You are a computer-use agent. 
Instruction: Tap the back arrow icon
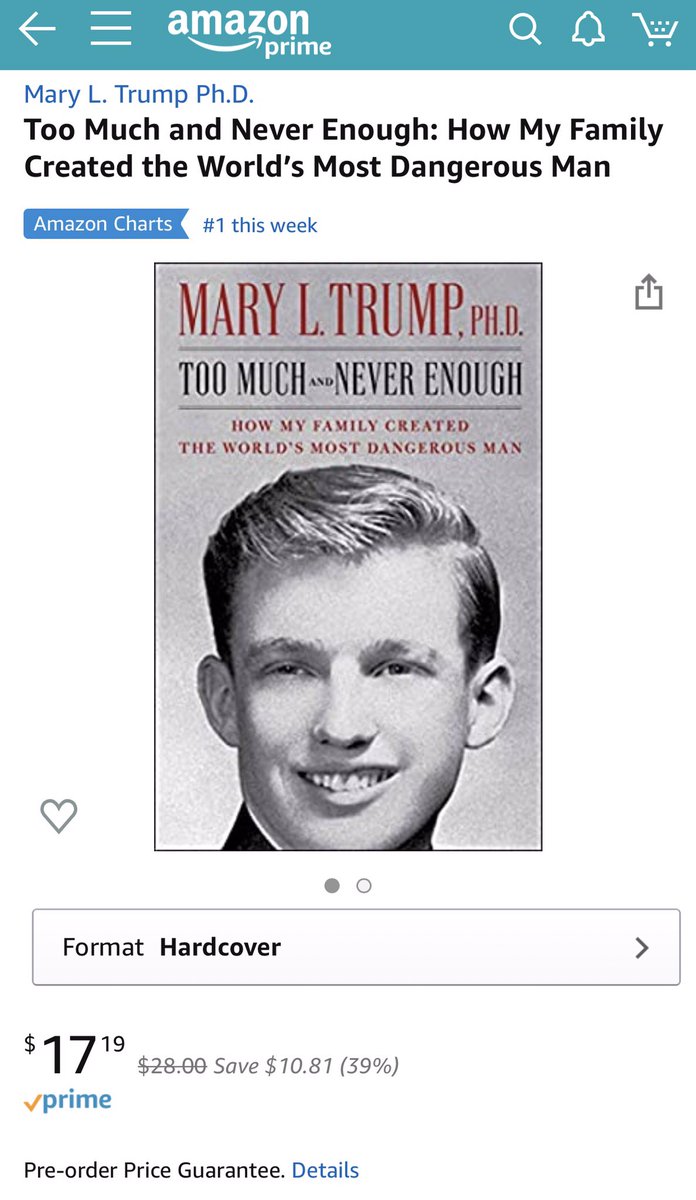[37, 30]
